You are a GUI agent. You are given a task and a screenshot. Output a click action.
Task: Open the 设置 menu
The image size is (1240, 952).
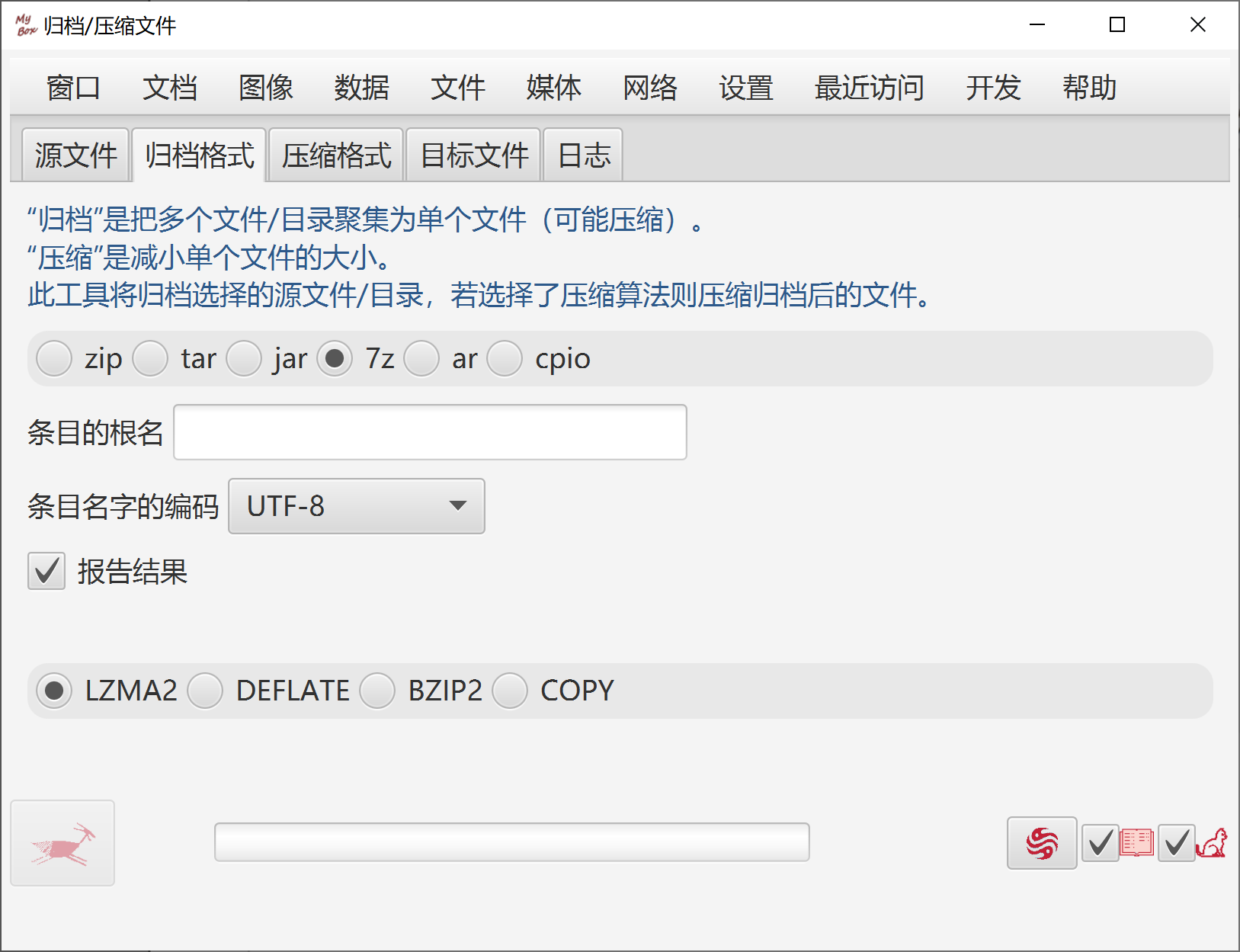click(745, 88)
